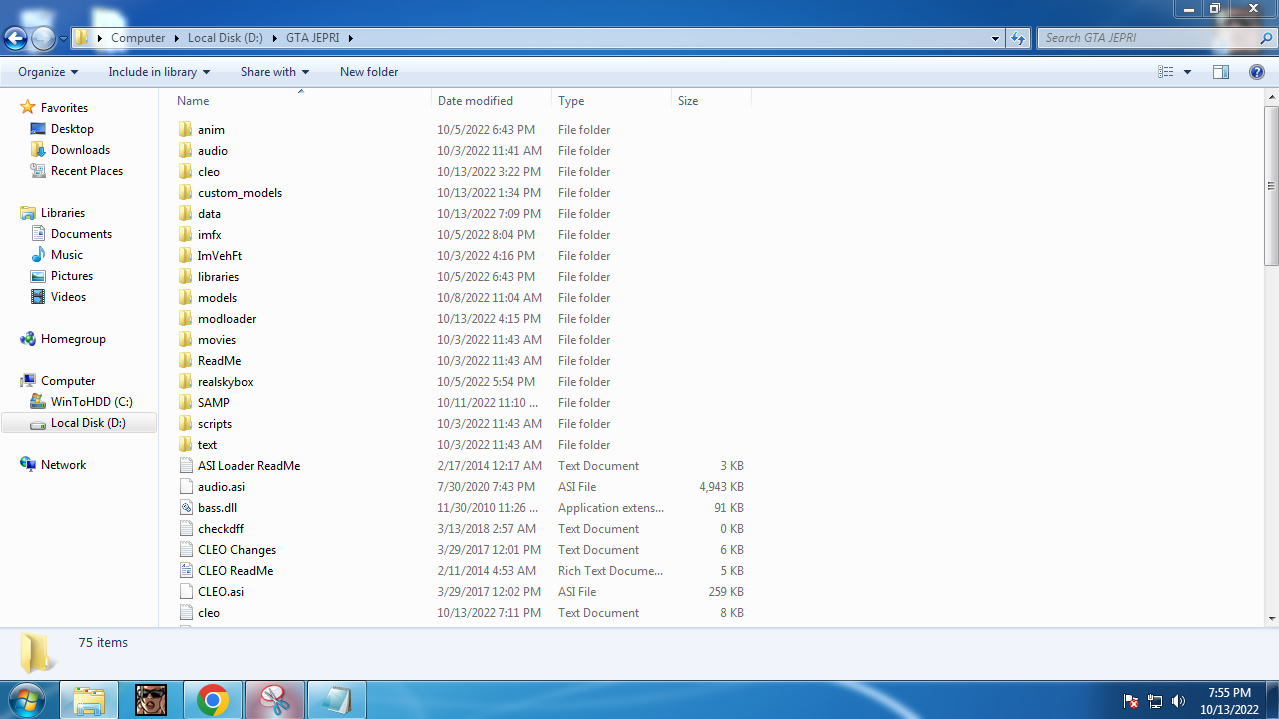Click the refresh button beside address bar
Viewport: 1279px width, 719px height.
pyautogui.click(x=1018, y=38)
